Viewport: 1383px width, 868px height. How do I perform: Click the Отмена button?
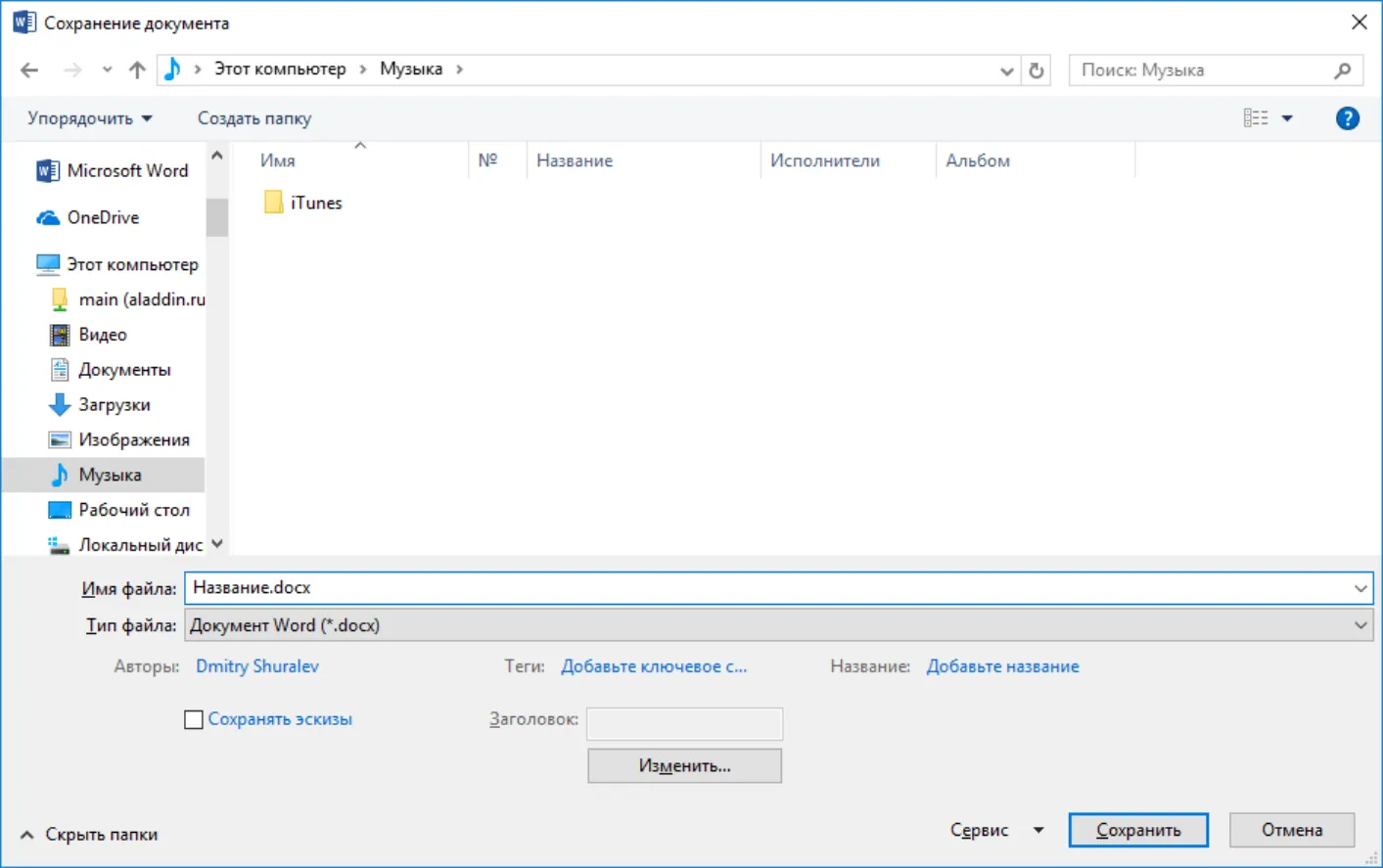tap(1292, 830)
